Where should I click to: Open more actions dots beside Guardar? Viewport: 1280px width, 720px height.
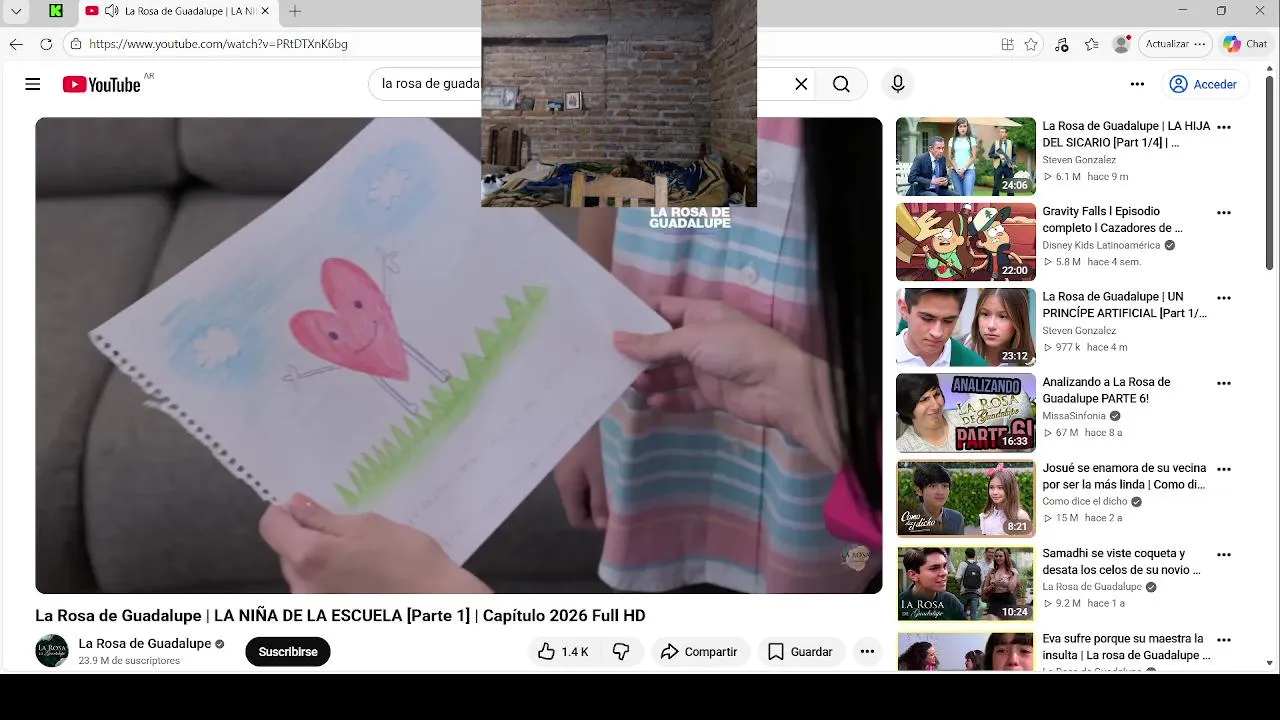click(867, 652)
